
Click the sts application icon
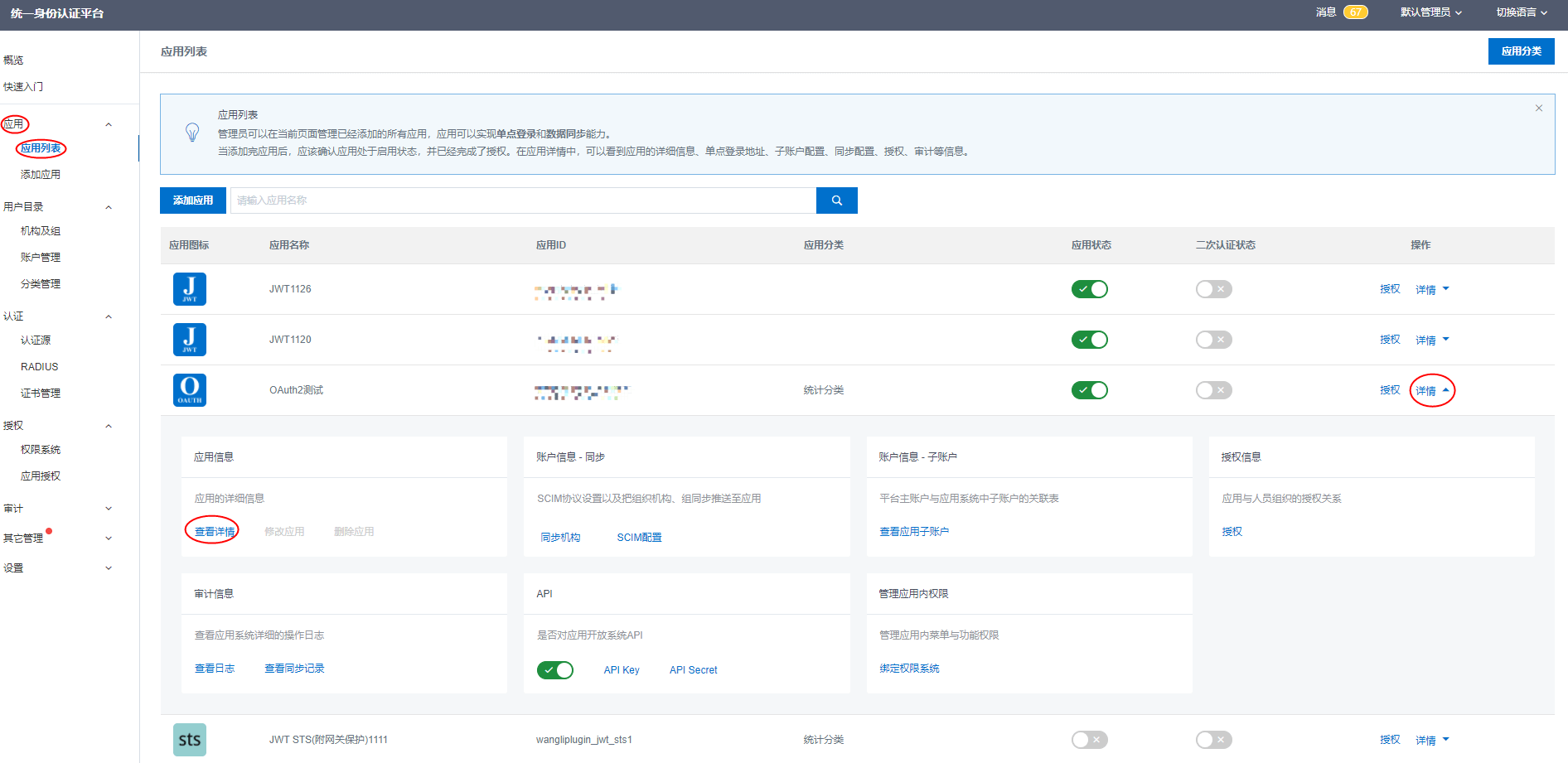coord(189,740)
